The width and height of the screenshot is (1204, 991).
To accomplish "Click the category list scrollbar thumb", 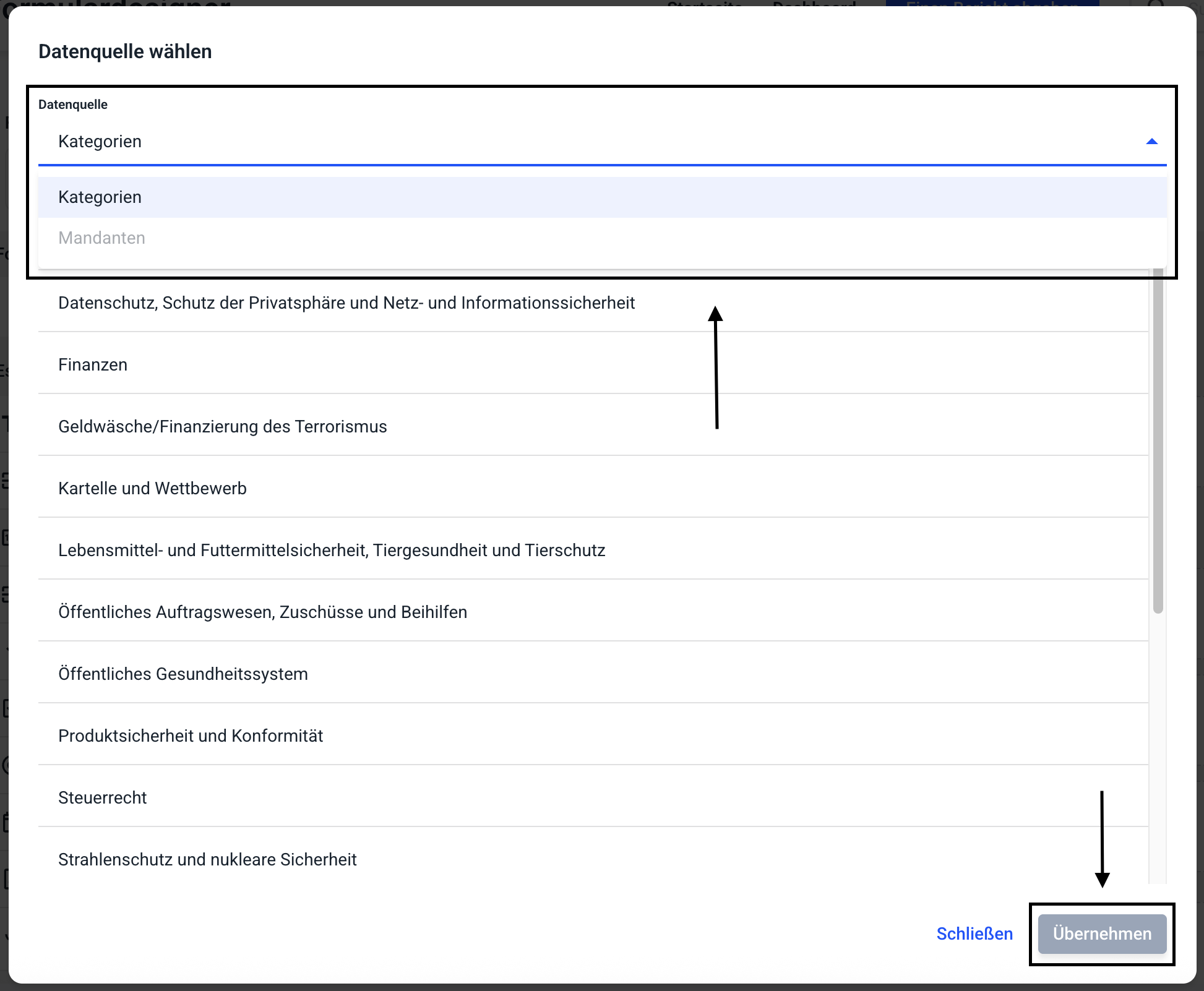I will coord(1158,445).
